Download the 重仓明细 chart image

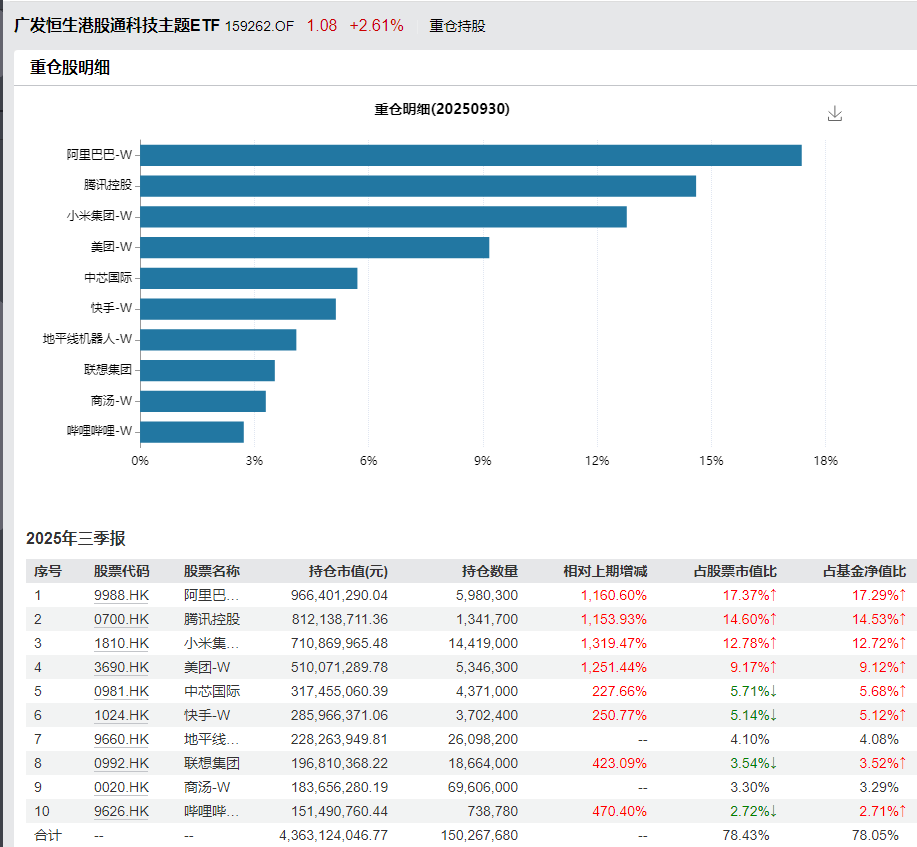coord(835,113)
